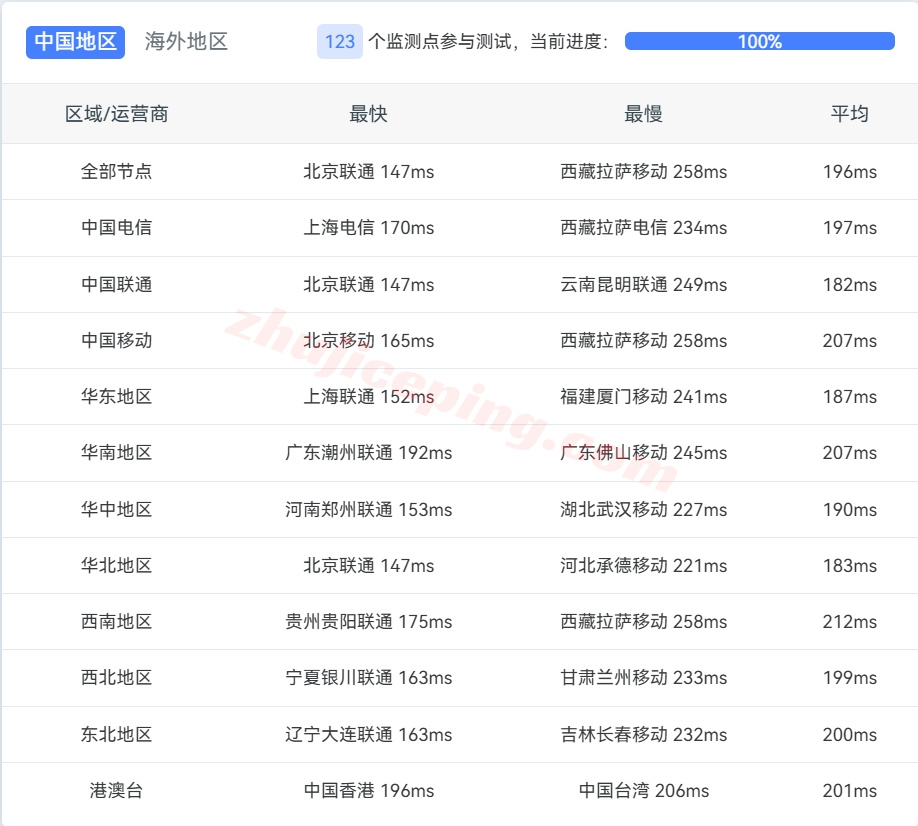The width and height of the screenshot is (918, 826).
Task: Select the 东北地区 row label
Action: [117, 735]
